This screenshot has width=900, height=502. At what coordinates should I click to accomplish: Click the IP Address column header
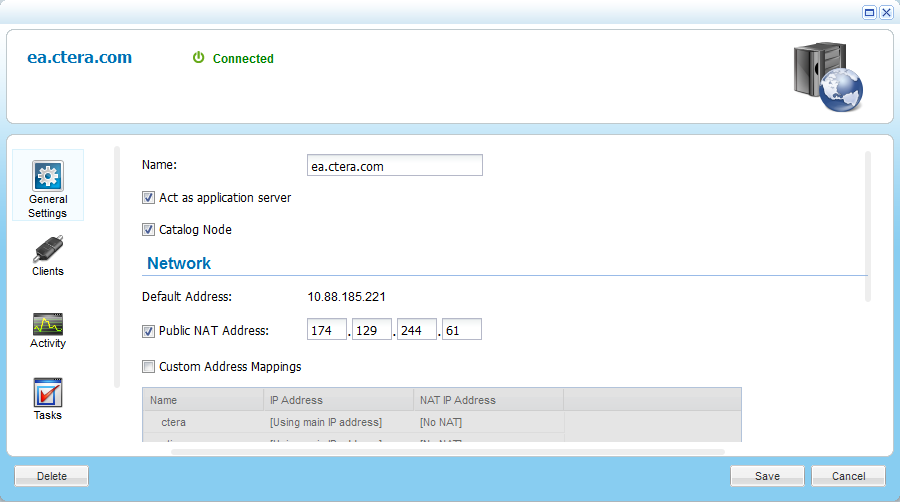[x=338, y=400]
